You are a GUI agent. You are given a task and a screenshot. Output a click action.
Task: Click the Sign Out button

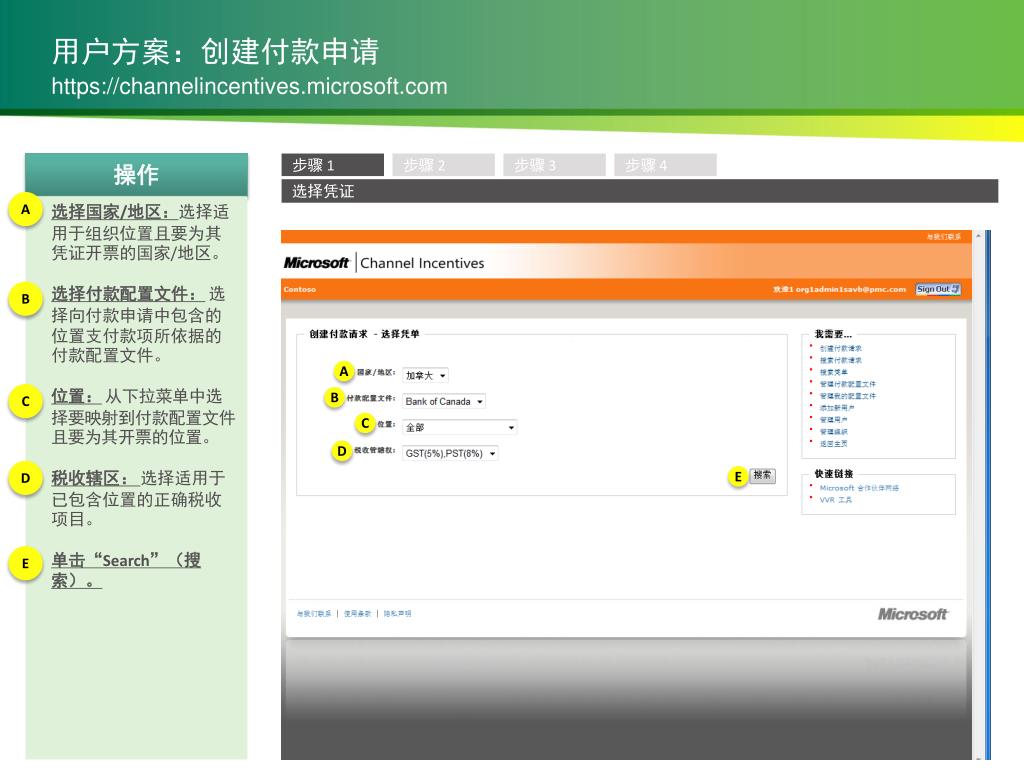coord(938,289)
